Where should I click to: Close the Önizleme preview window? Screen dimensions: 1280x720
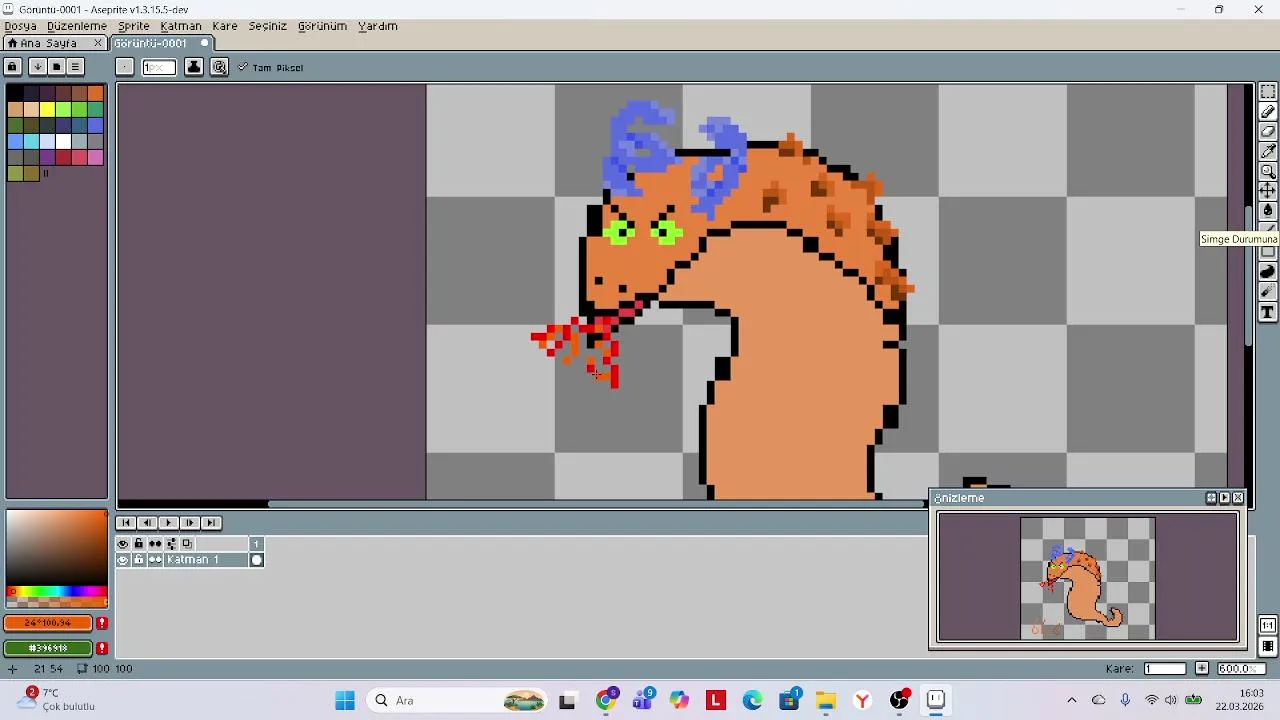1238,498
